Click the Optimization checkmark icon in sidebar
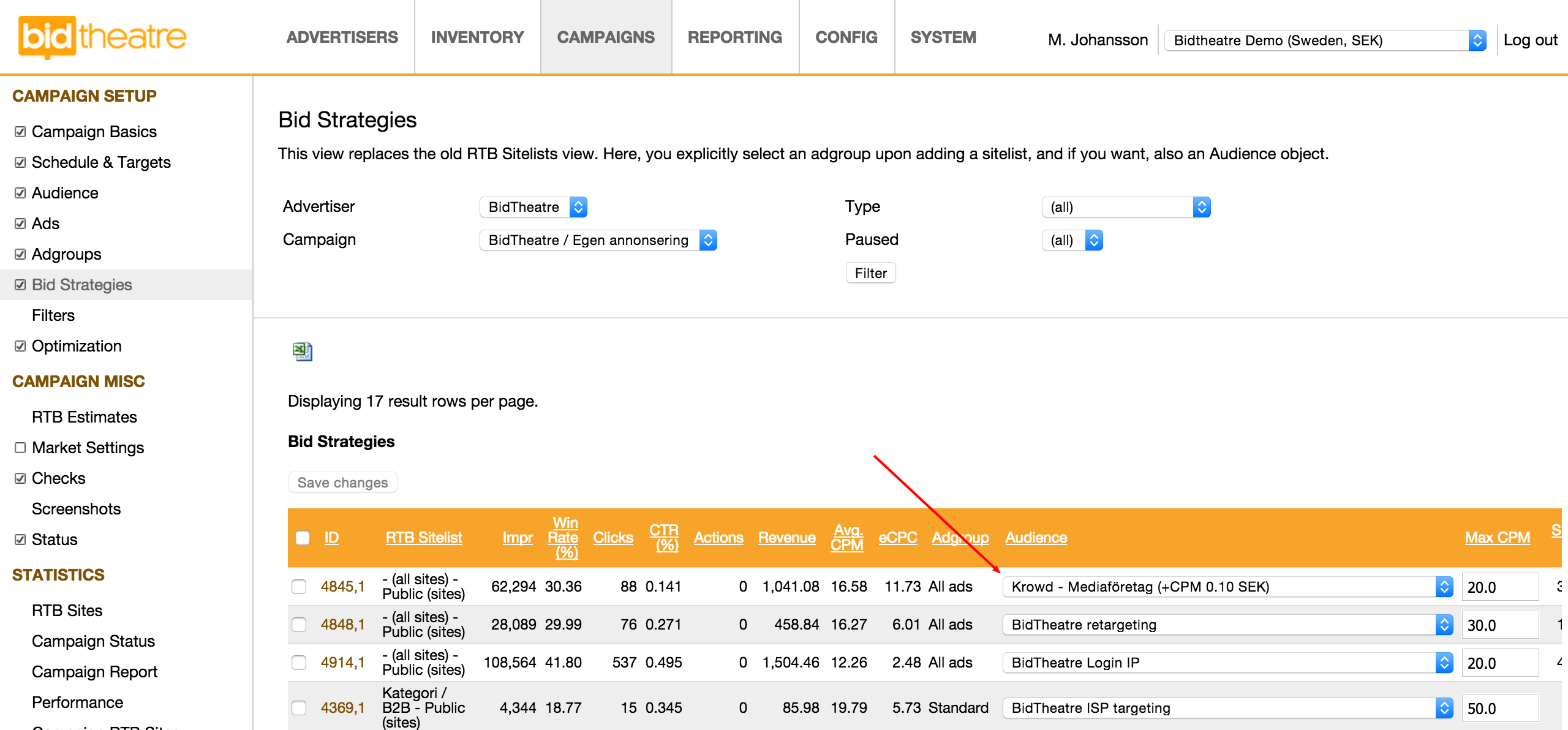This screenshot has height=730, width=1568. [x=20, y=346]
